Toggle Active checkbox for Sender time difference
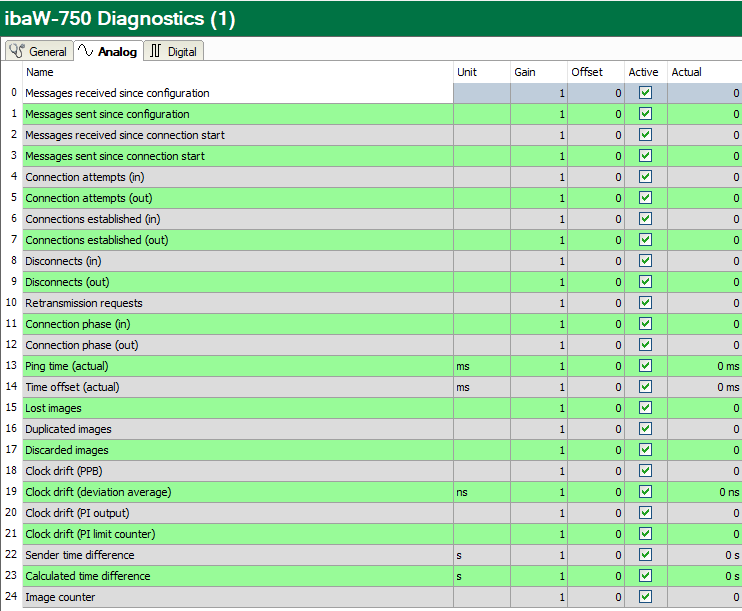 pos(645,554)
